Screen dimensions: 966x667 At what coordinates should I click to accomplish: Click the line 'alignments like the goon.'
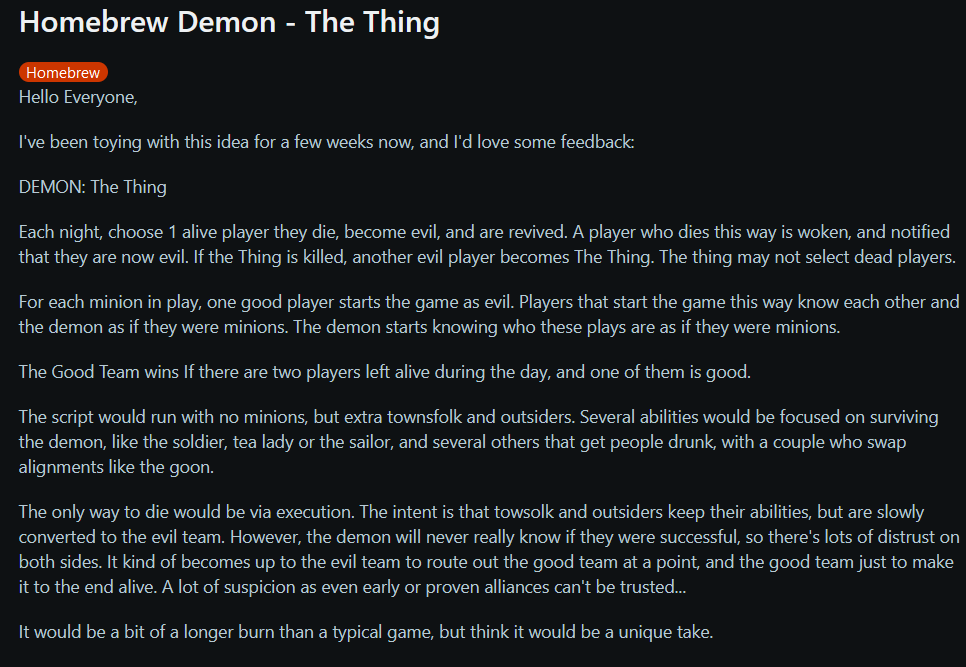116,467
